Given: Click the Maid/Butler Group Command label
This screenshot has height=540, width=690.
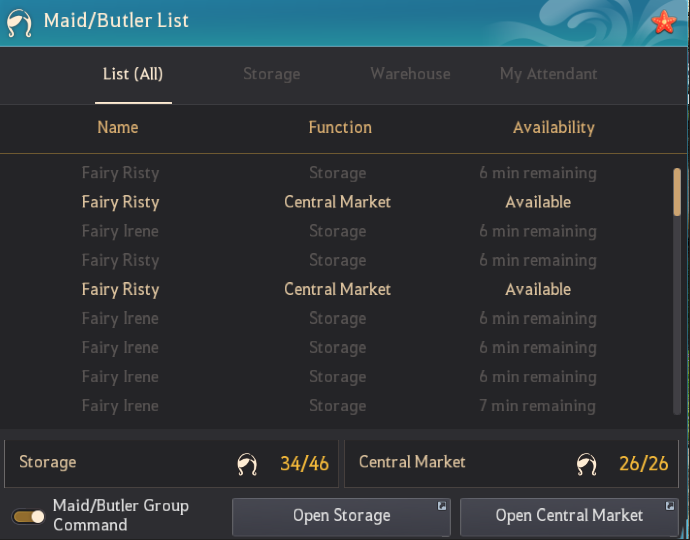Looking at the screenshot, I should click(121, 515).
